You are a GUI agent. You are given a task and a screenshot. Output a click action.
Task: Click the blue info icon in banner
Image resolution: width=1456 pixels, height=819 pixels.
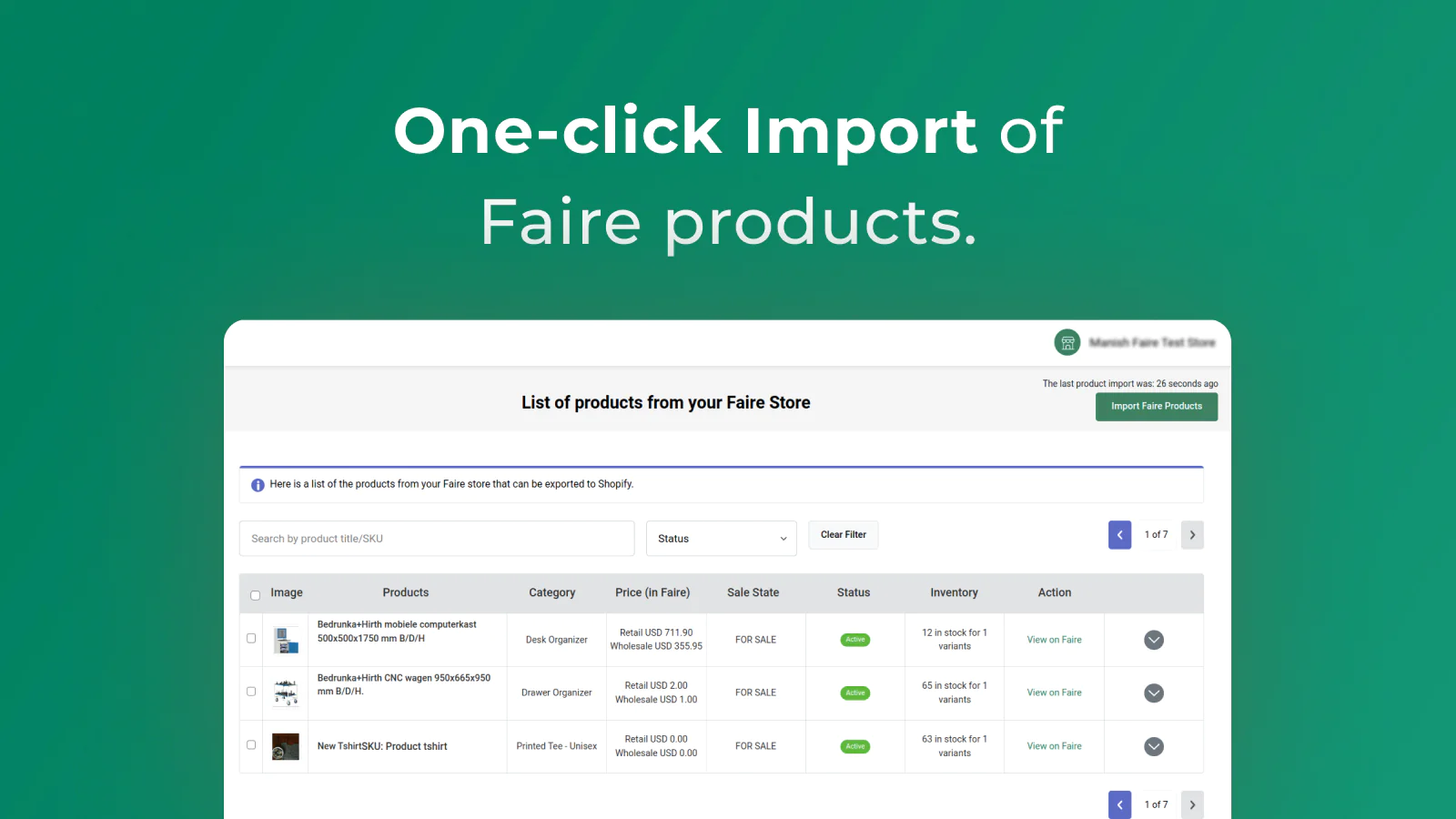pyautogui.click(x=258, y=485)
